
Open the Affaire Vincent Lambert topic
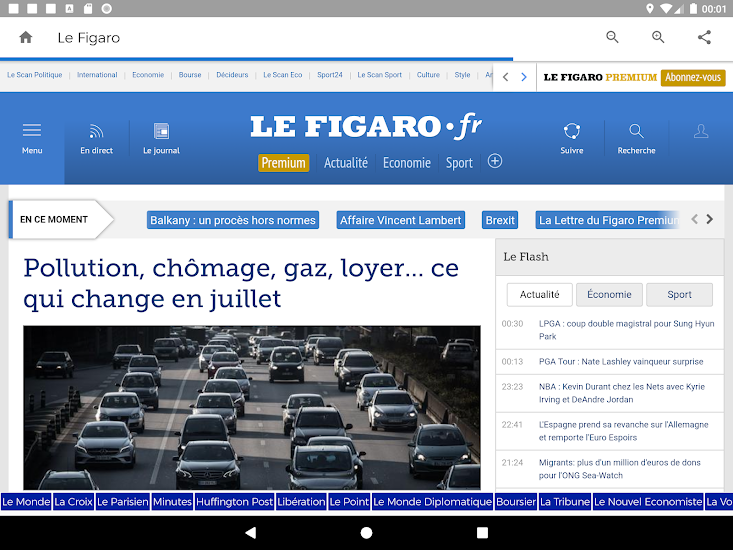pos(400,220)
